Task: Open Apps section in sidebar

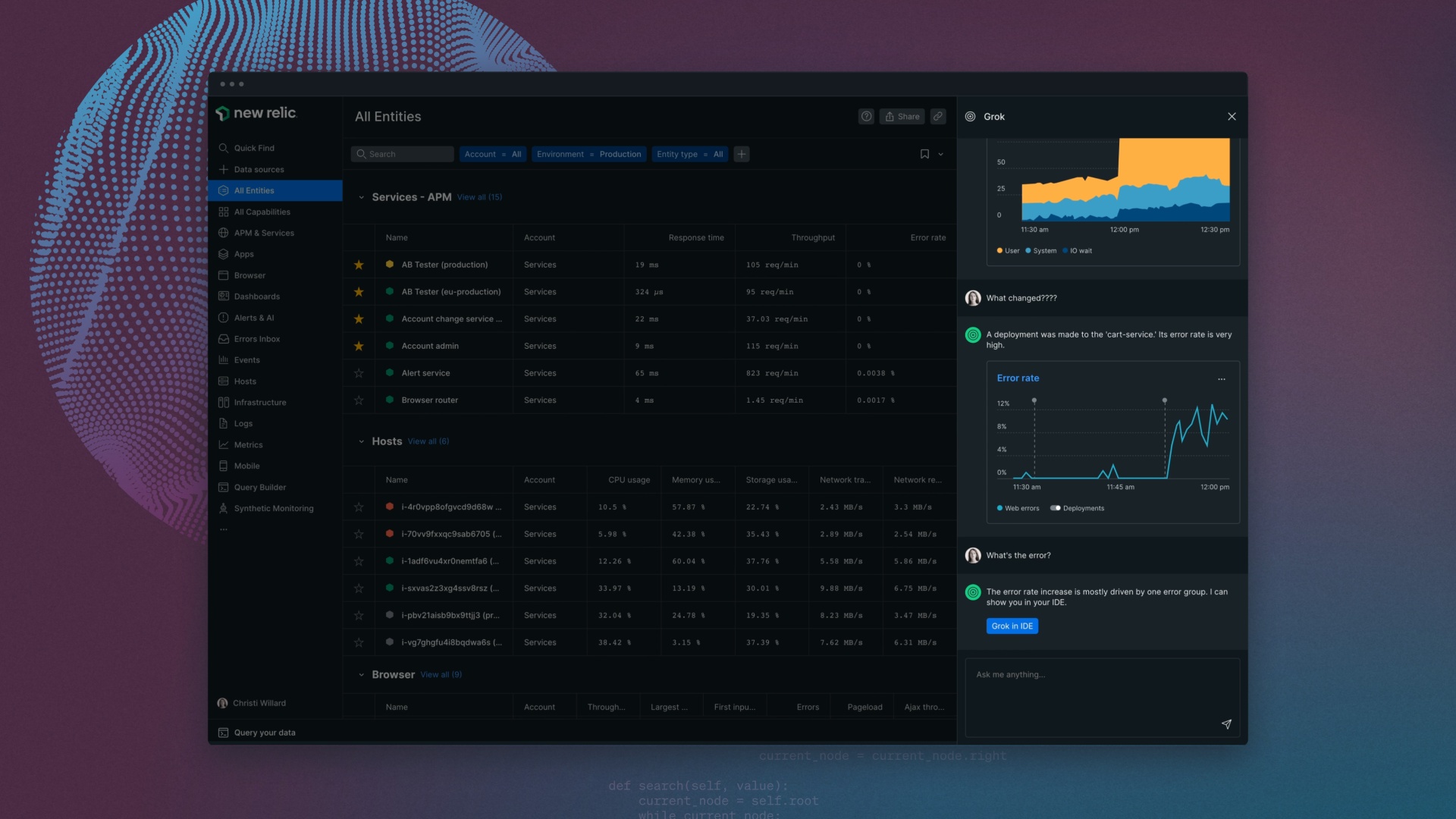Action: pos(243,254)
